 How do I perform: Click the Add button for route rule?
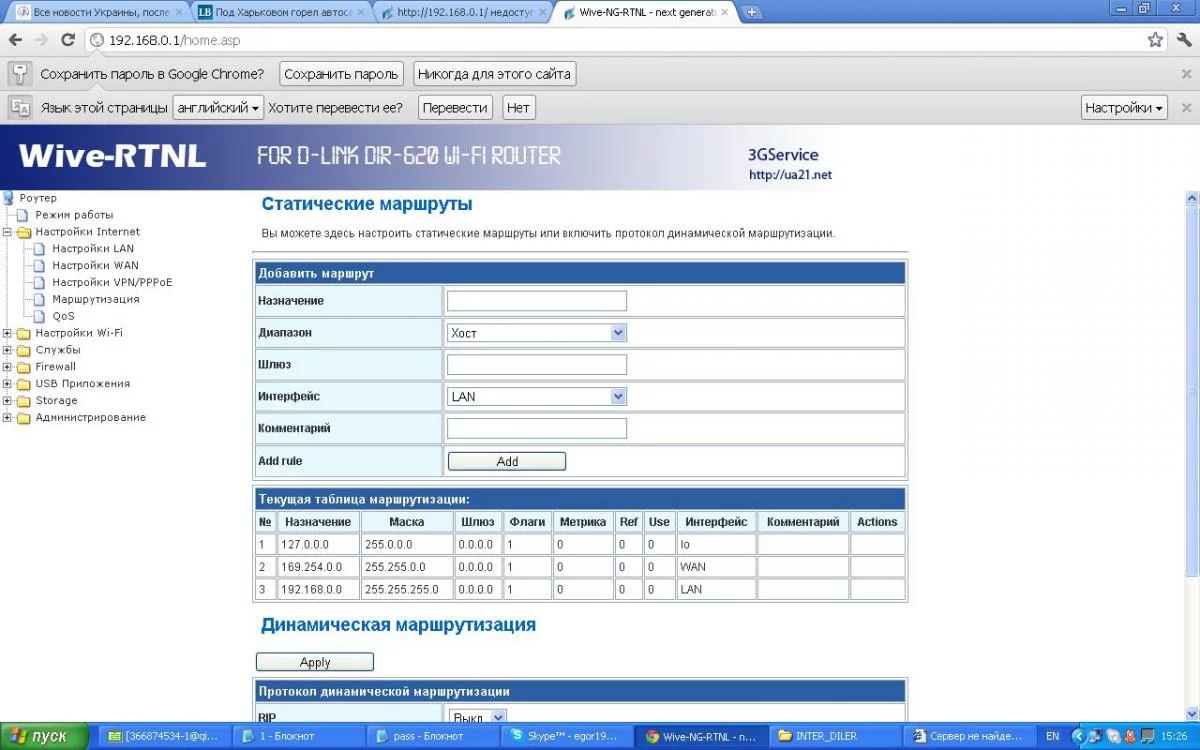click(x=507, y=461)
